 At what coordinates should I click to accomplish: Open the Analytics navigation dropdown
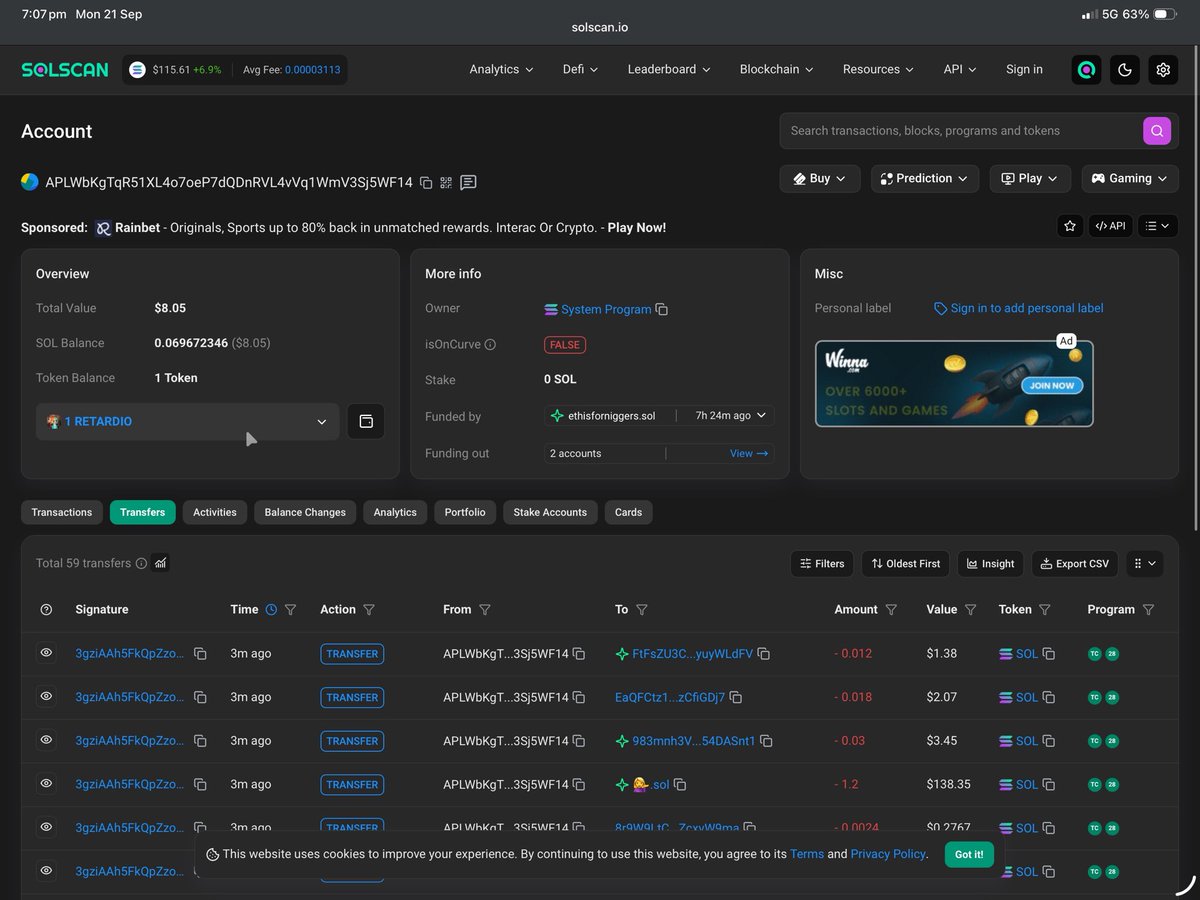click(x=501, y=70)
